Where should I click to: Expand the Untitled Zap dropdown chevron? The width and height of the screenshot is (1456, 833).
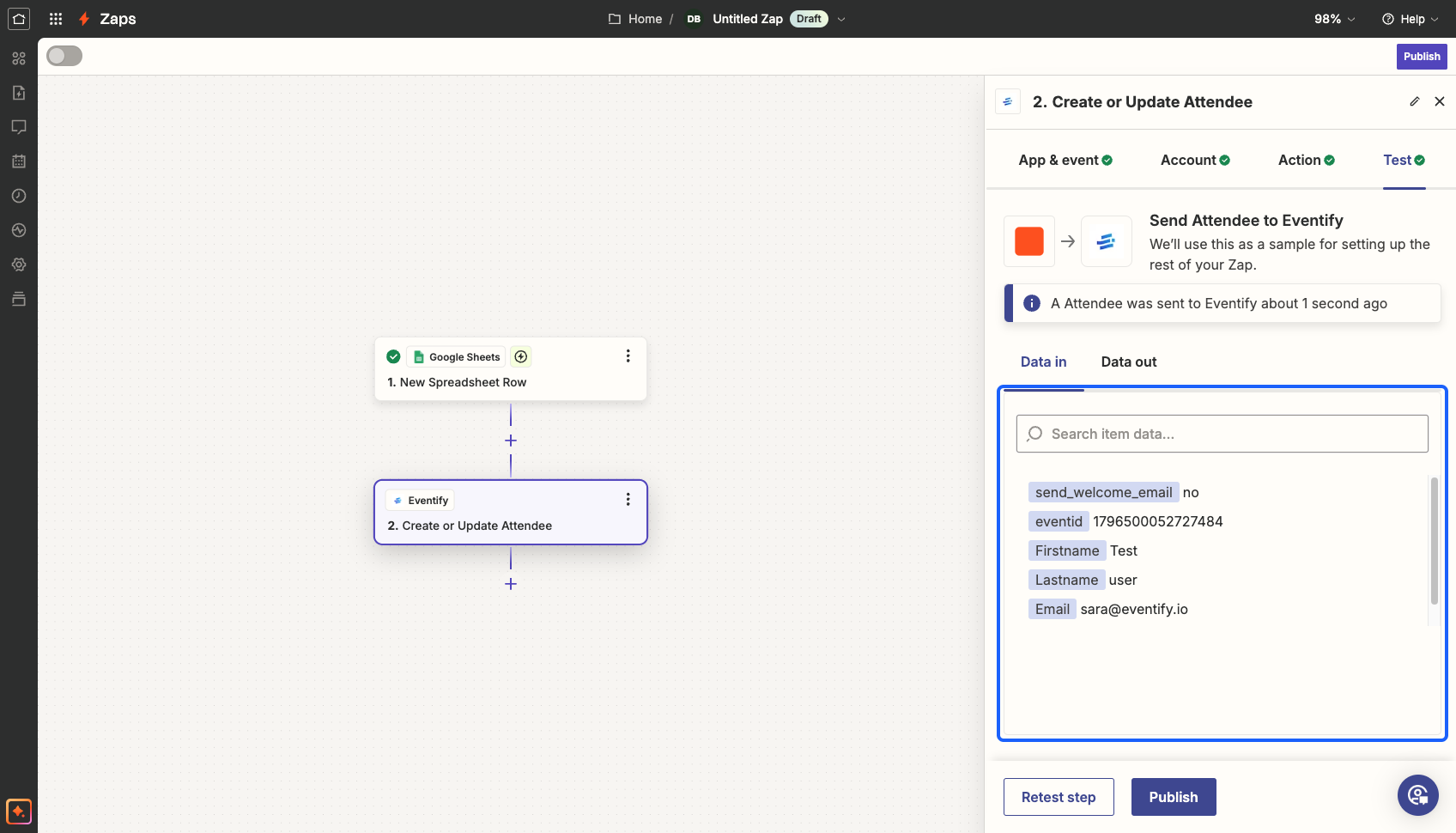click(841, 19)
